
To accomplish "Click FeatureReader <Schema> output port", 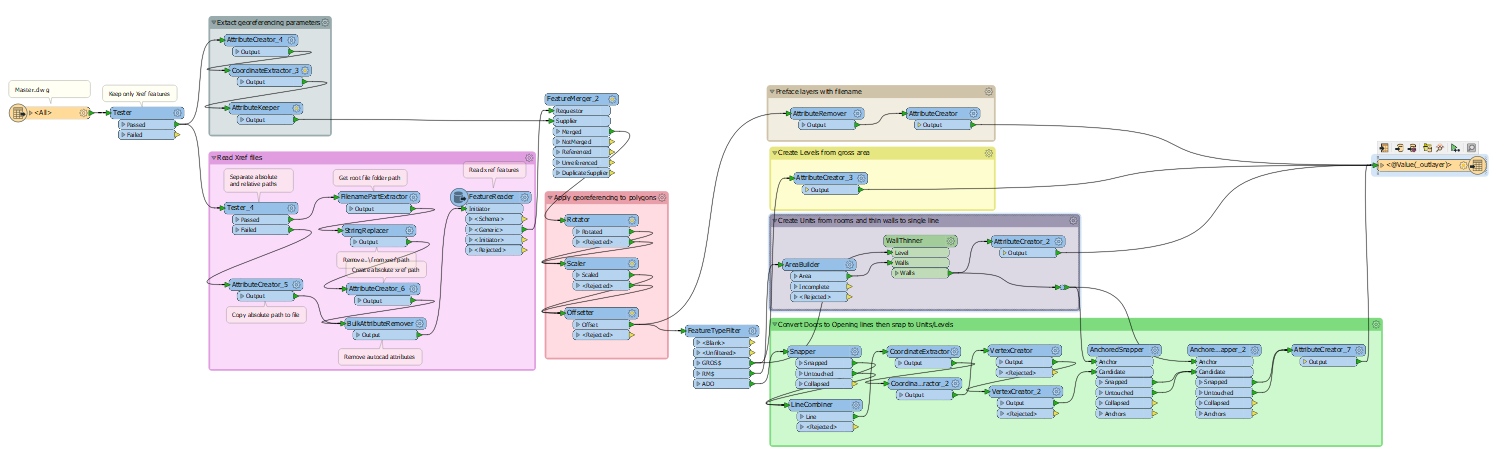I will point(494,218).
